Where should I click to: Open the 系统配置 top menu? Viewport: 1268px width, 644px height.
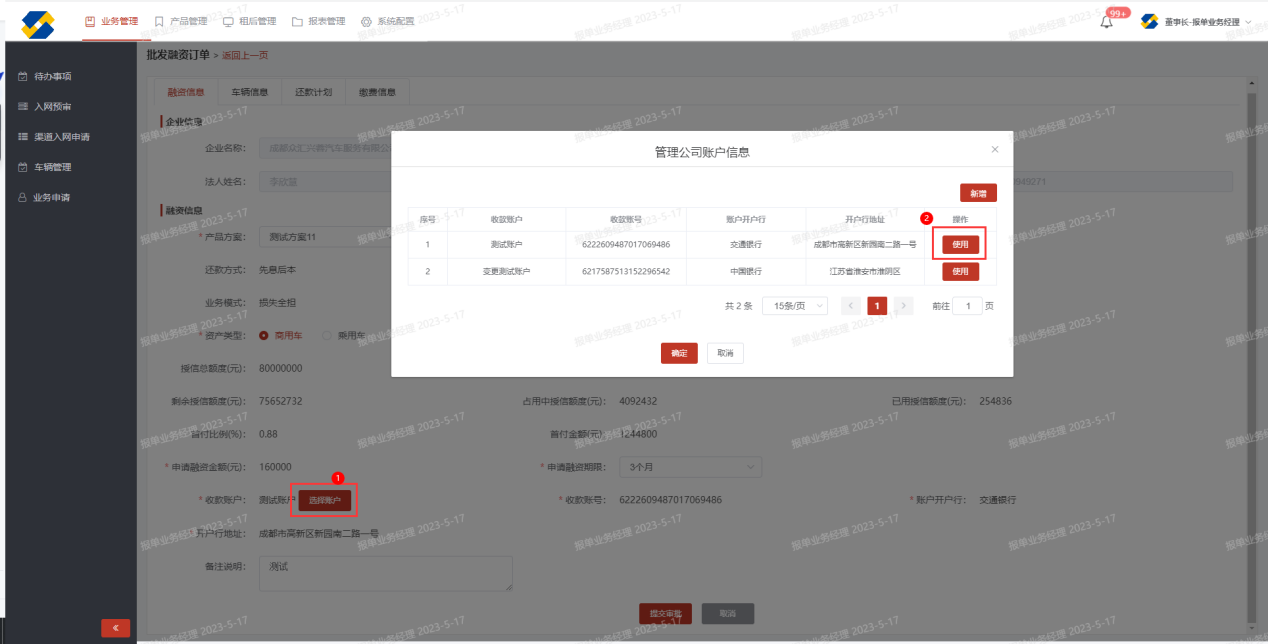click(x=386, y=21)
